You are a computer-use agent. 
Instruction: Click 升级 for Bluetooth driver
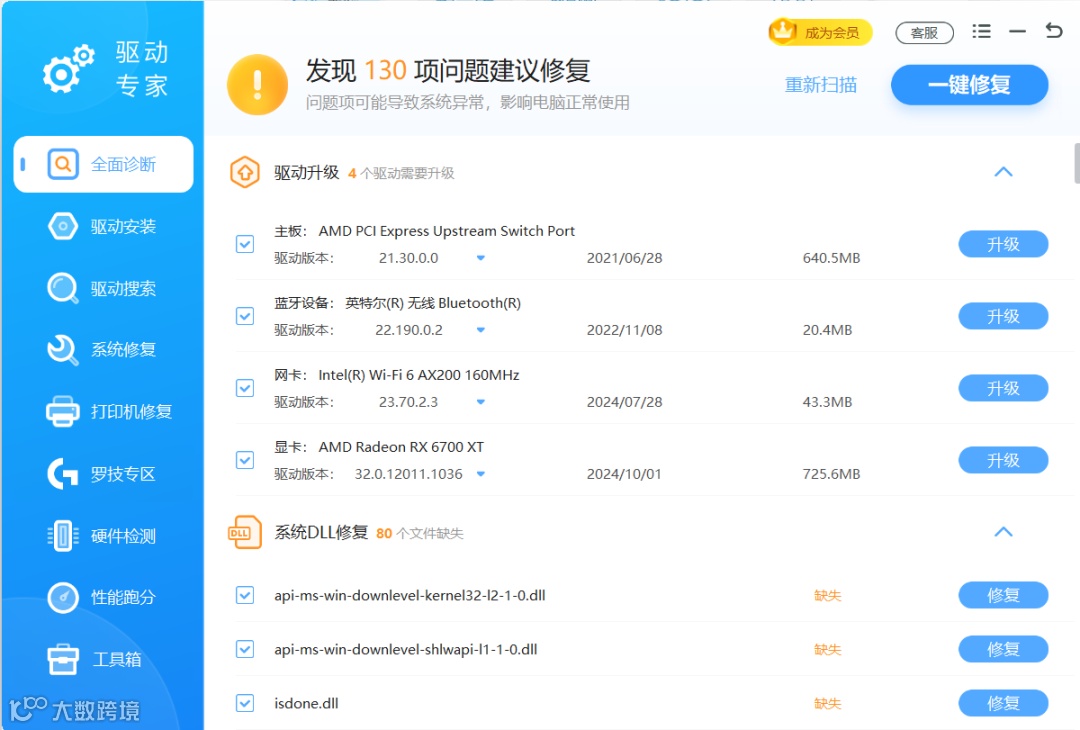point(1003,316)
